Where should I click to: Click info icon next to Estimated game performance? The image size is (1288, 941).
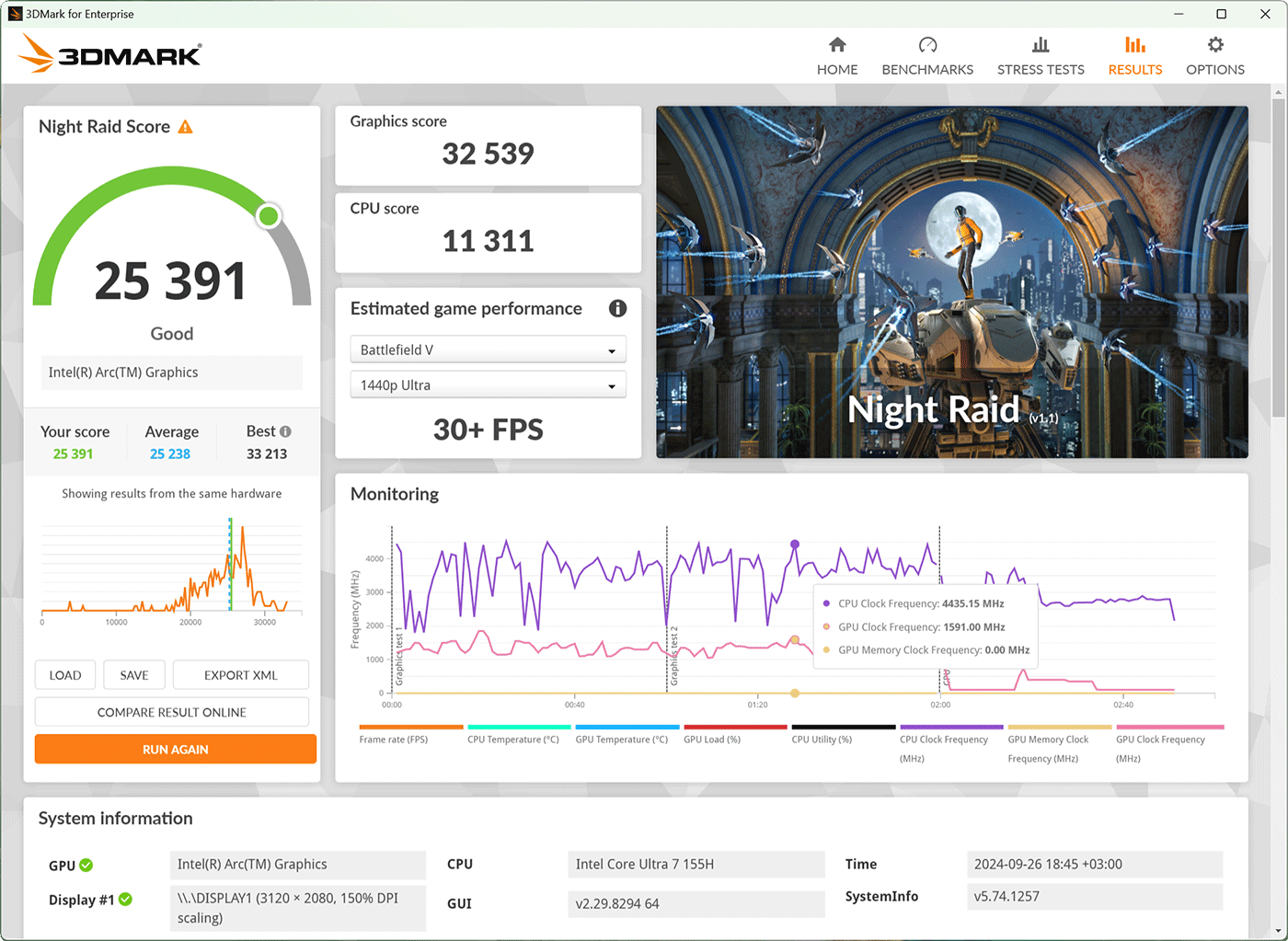tap(617, 309)
